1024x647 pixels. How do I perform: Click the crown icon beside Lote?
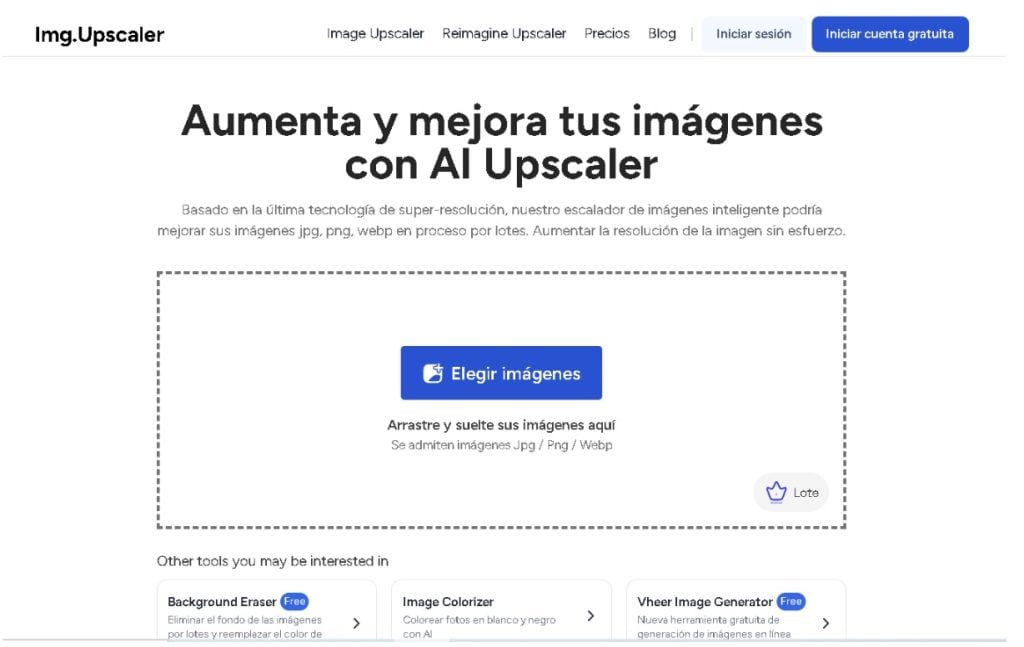[776, 492]
